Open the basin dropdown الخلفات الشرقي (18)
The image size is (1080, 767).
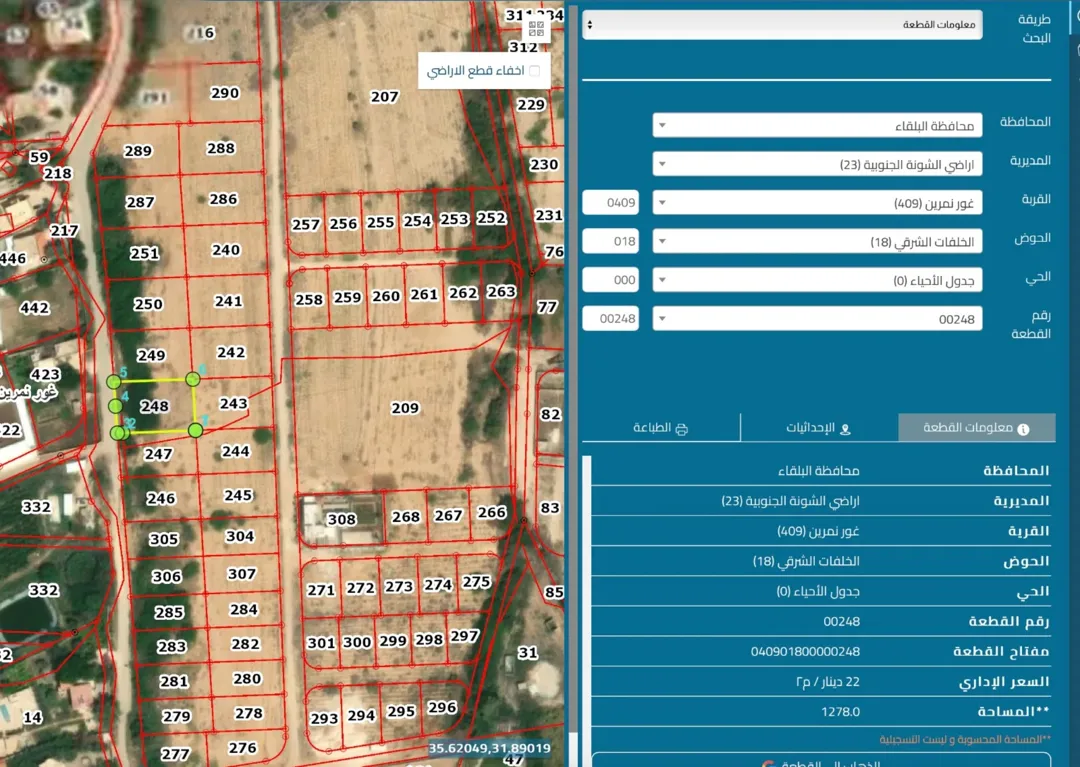click(817, 241)
